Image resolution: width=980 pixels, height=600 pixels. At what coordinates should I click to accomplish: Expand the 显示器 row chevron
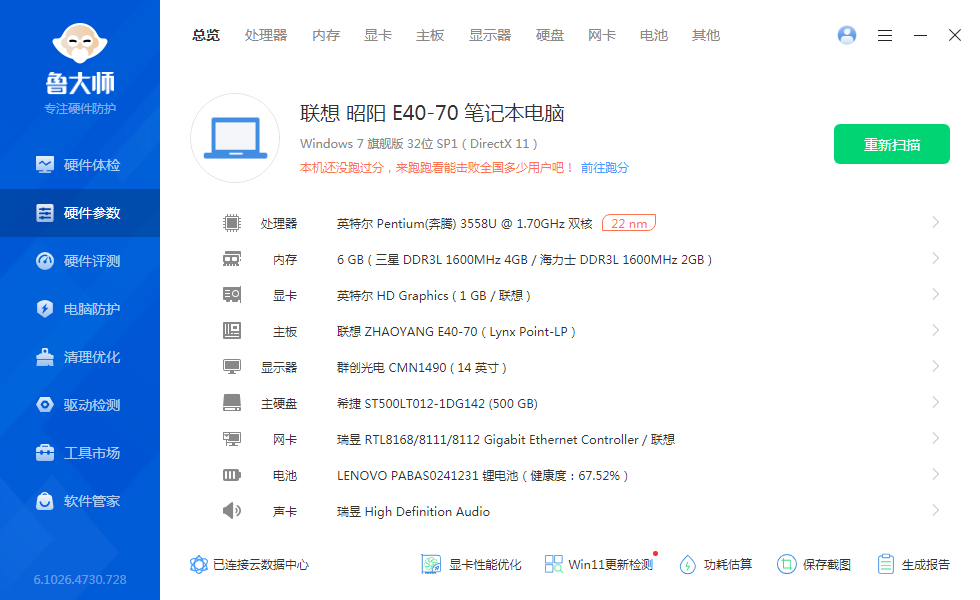(936, 366)
